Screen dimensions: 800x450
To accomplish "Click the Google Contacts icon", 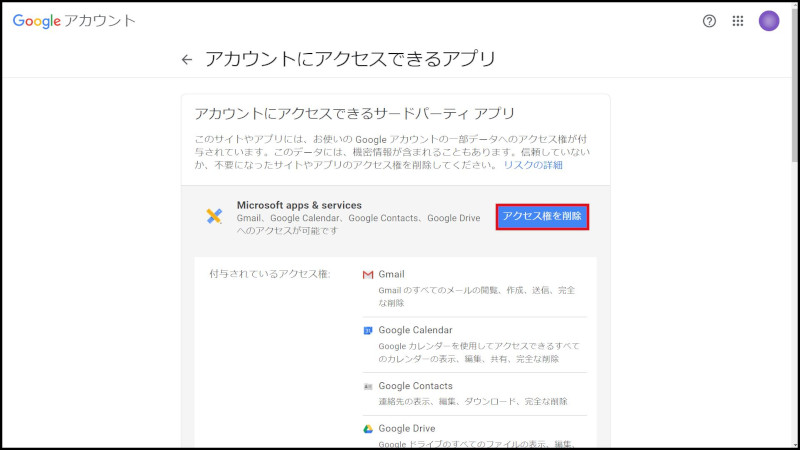I will click(368, 386).
